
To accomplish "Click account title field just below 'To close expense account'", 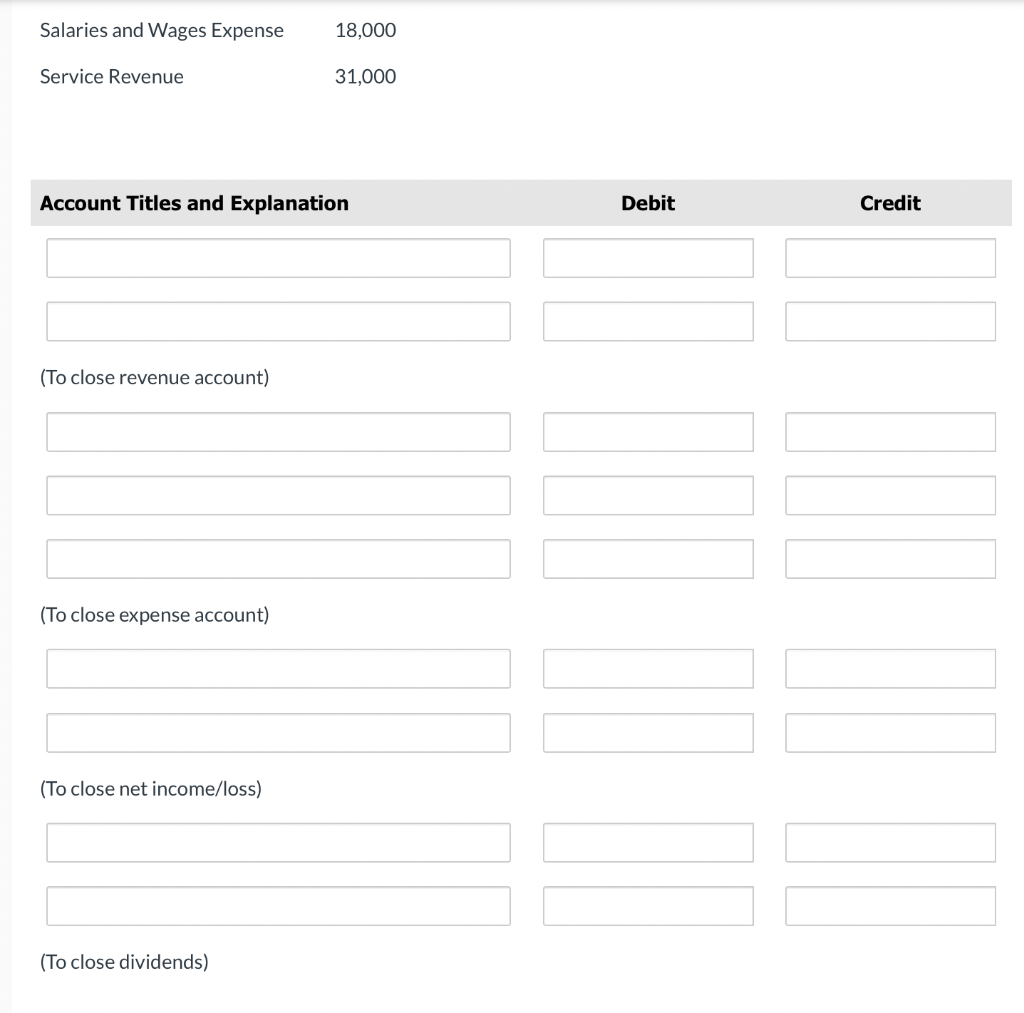I will click(278, 669).
